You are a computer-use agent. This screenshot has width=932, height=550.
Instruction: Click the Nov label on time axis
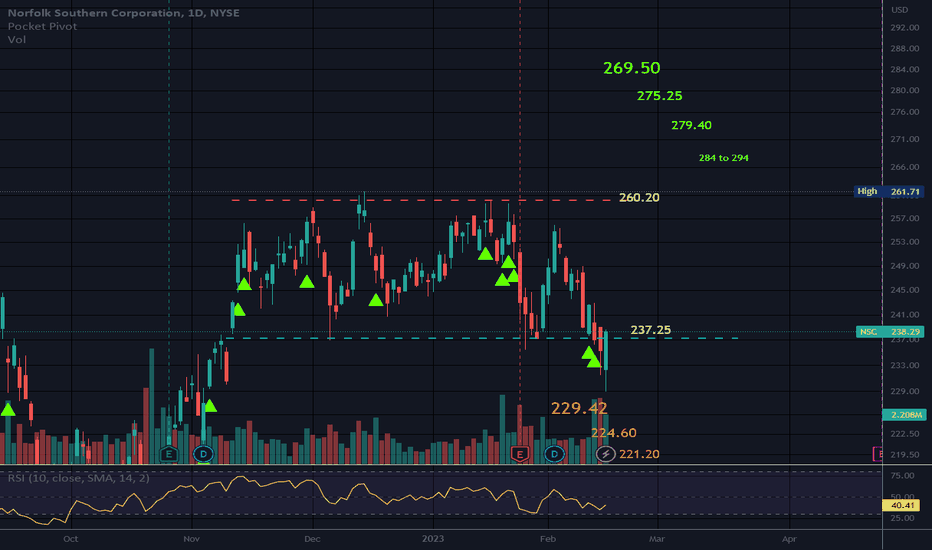(191, 539)
